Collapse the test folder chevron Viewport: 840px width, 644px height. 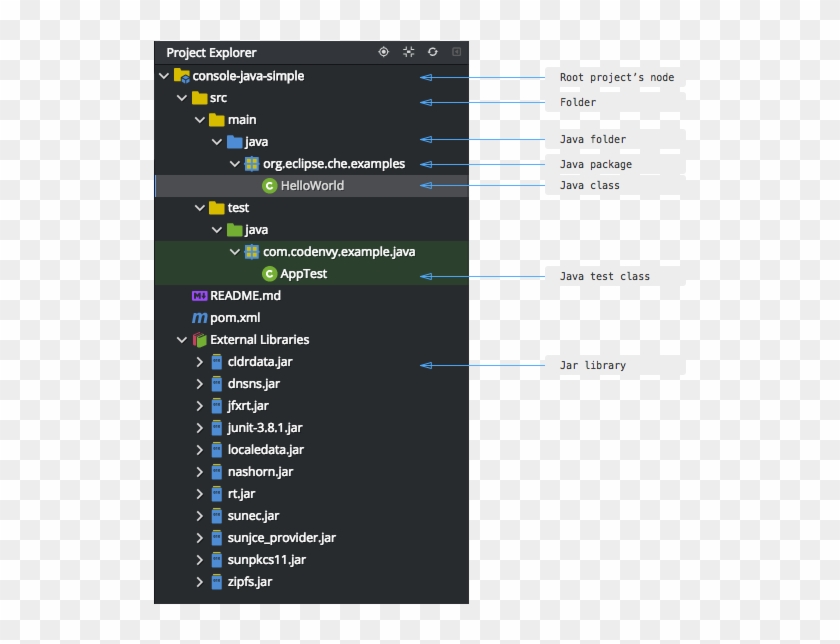pos(199,208)
